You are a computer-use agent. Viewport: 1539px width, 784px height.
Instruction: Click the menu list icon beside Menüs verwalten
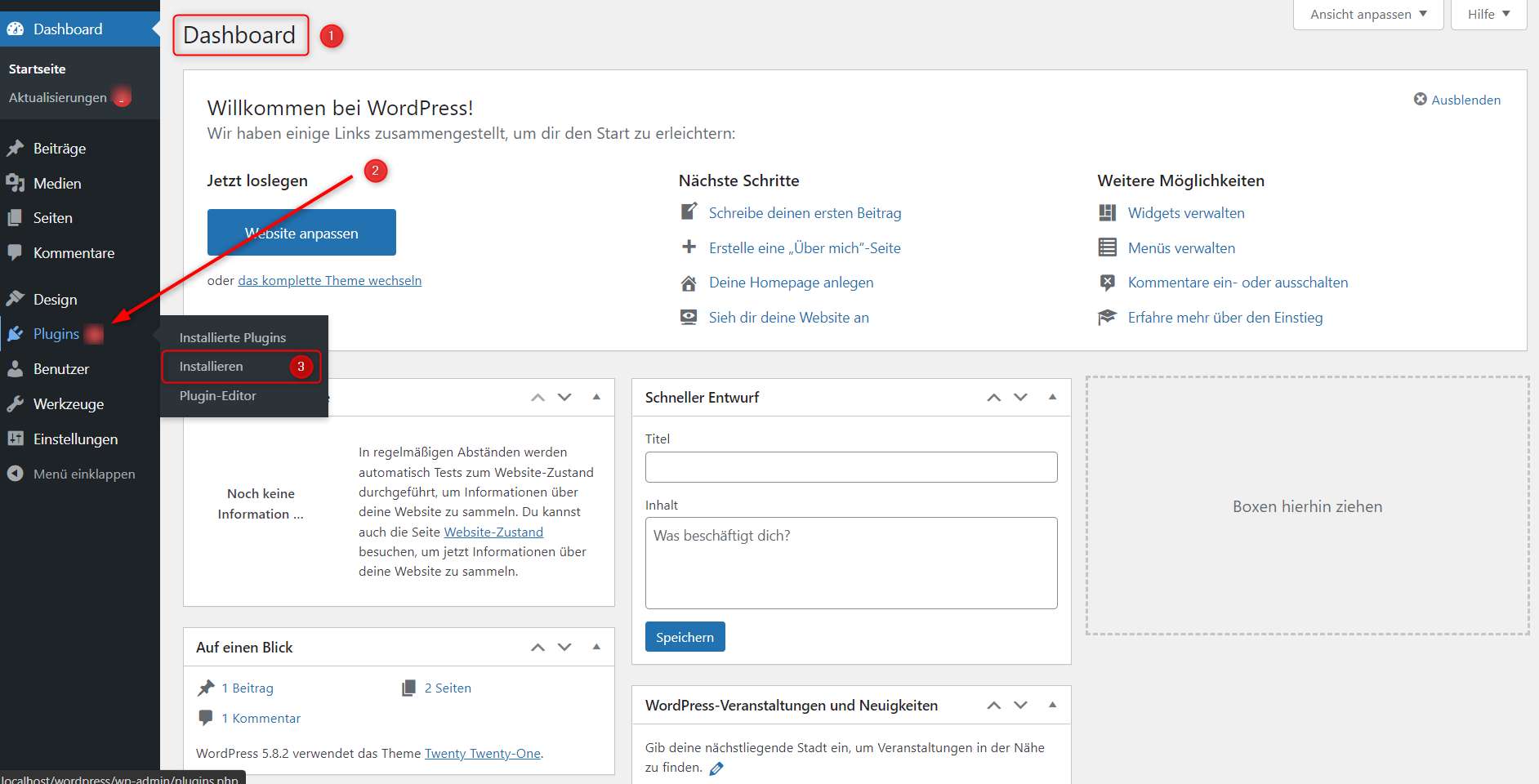click(1108, 247)
